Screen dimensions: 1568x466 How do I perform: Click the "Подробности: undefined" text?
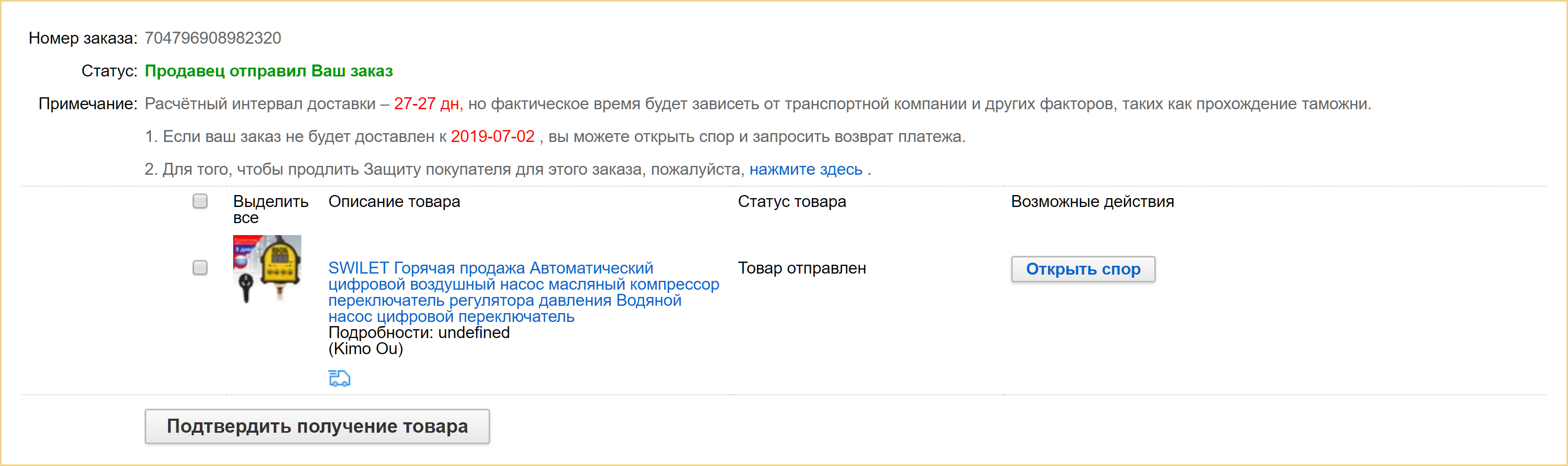(419, 333)
